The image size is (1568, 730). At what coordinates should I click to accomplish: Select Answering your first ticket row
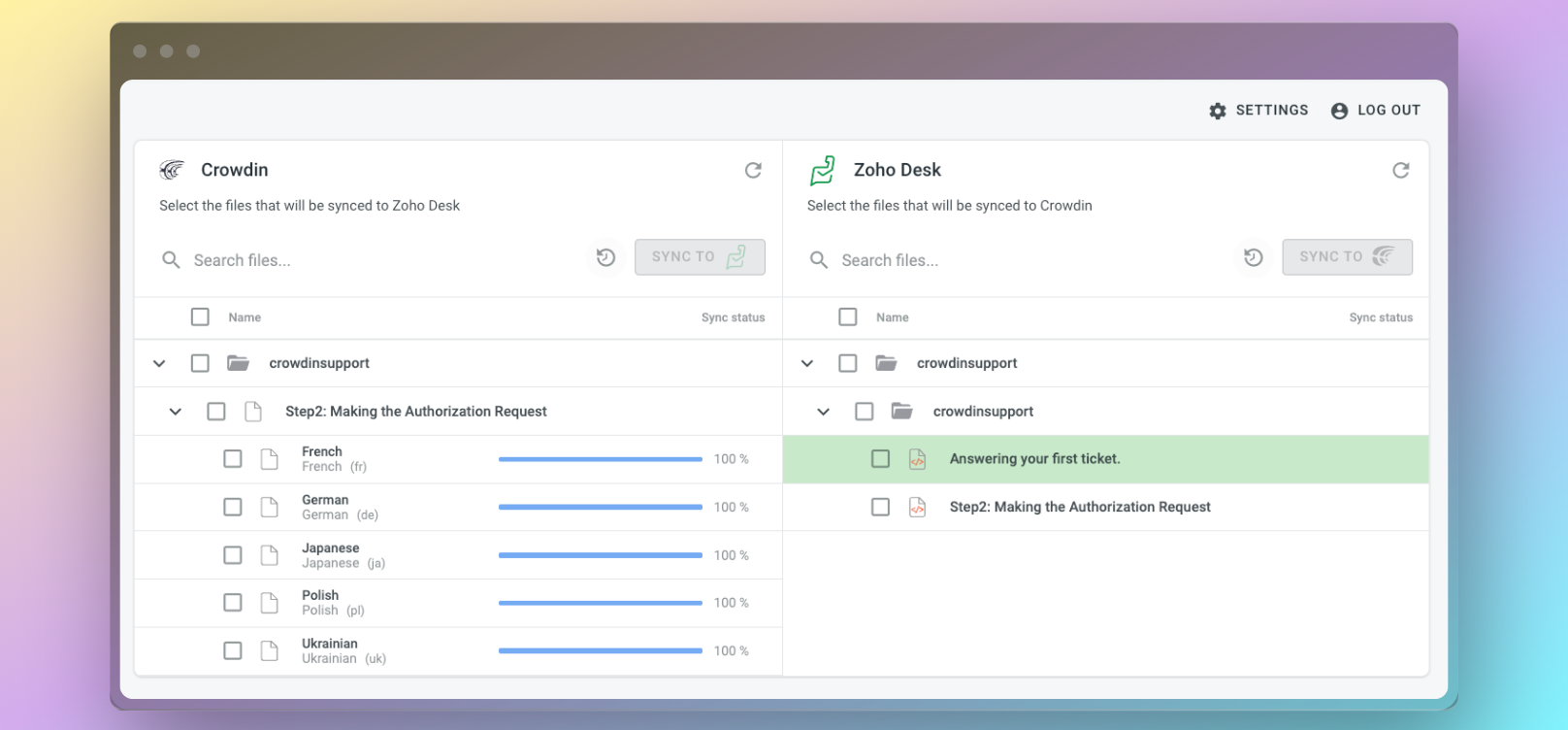click(1106, 459)
